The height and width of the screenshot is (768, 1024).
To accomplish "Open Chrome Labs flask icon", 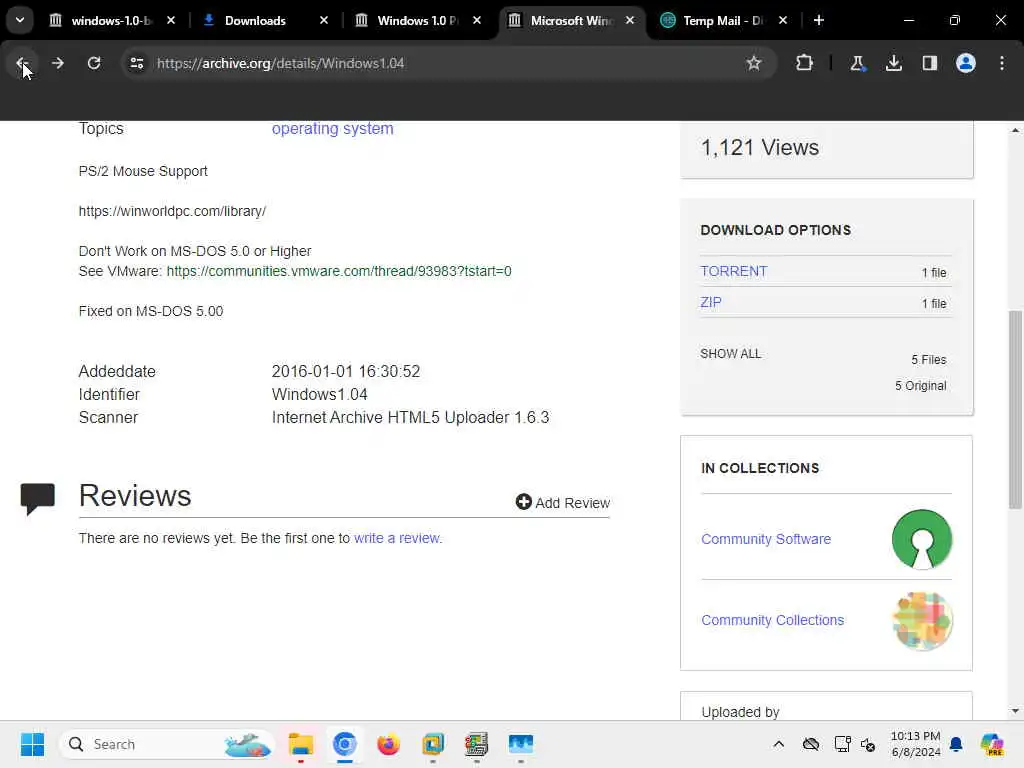I will coord(857,63).
